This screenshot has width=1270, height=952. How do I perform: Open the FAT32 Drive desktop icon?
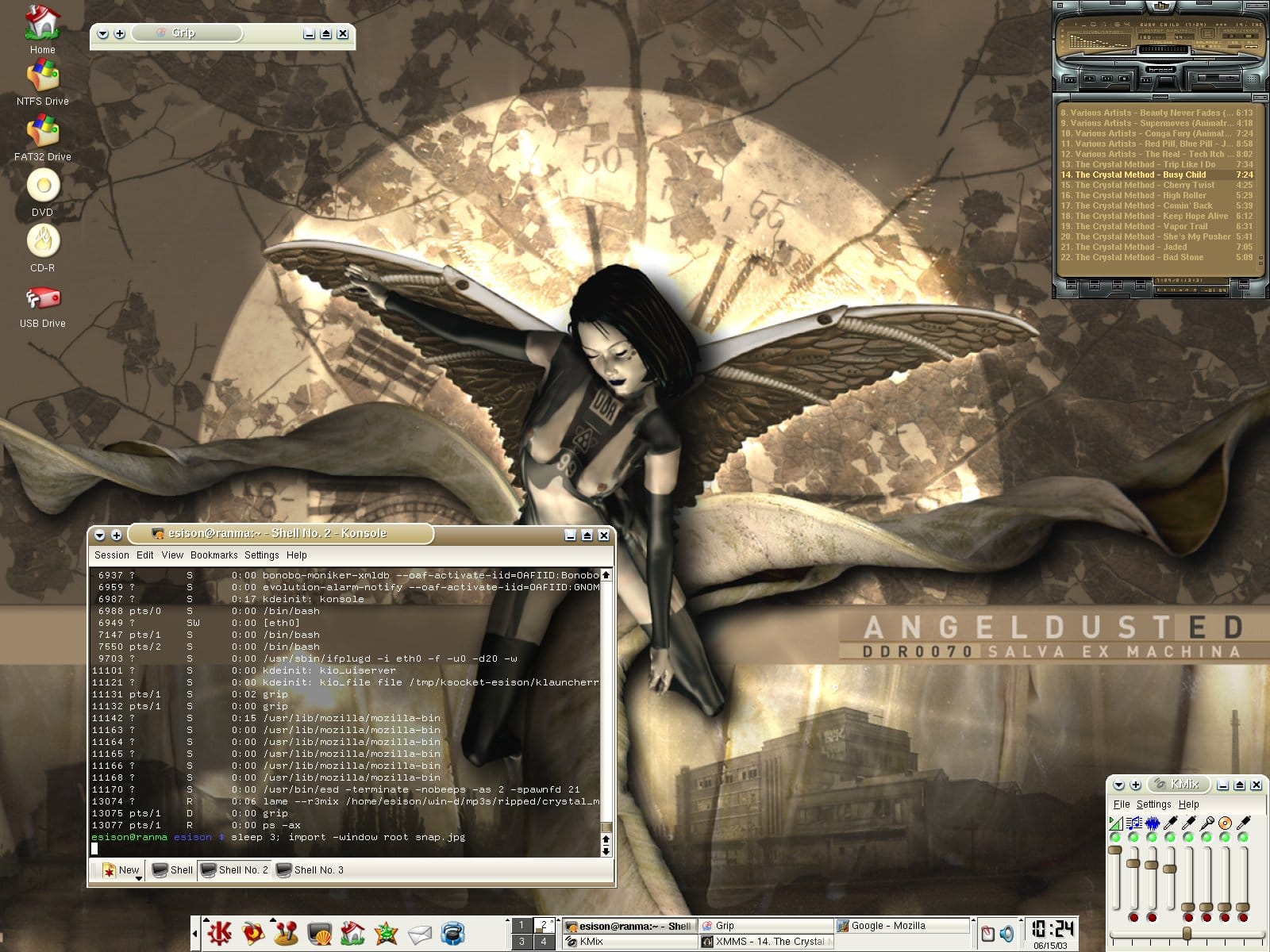coord(42,139)
